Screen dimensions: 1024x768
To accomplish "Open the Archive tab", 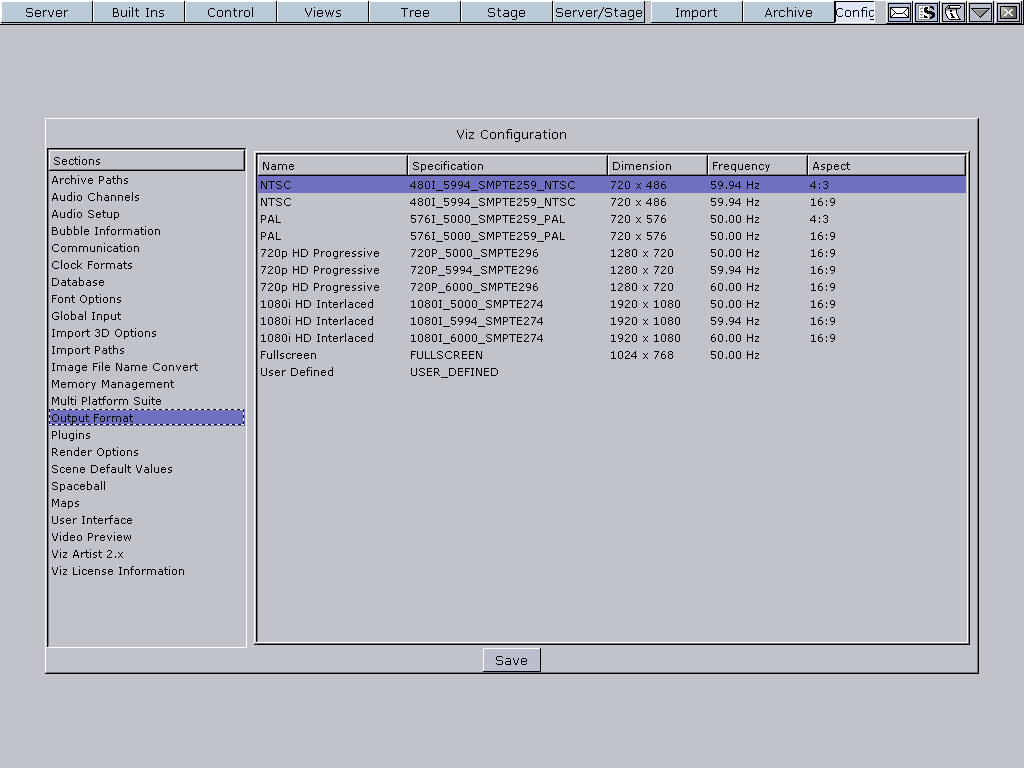I will [x=788, y=12].
